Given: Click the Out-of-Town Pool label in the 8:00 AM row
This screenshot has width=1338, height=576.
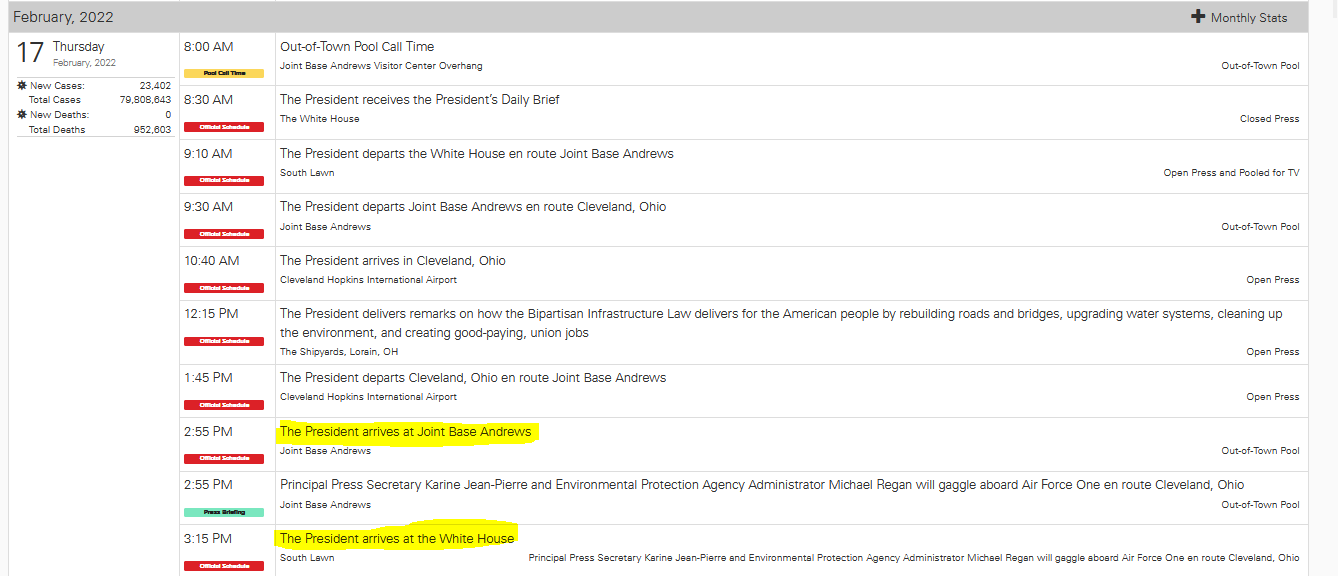Looking at the screenshot, I should pyautogui.click(x=1261, y=66).
